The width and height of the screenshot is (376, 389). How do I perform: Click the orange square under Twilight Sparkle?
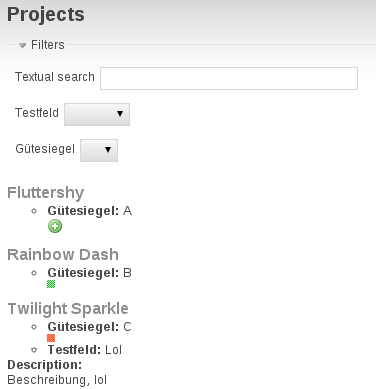coord(51,338)
